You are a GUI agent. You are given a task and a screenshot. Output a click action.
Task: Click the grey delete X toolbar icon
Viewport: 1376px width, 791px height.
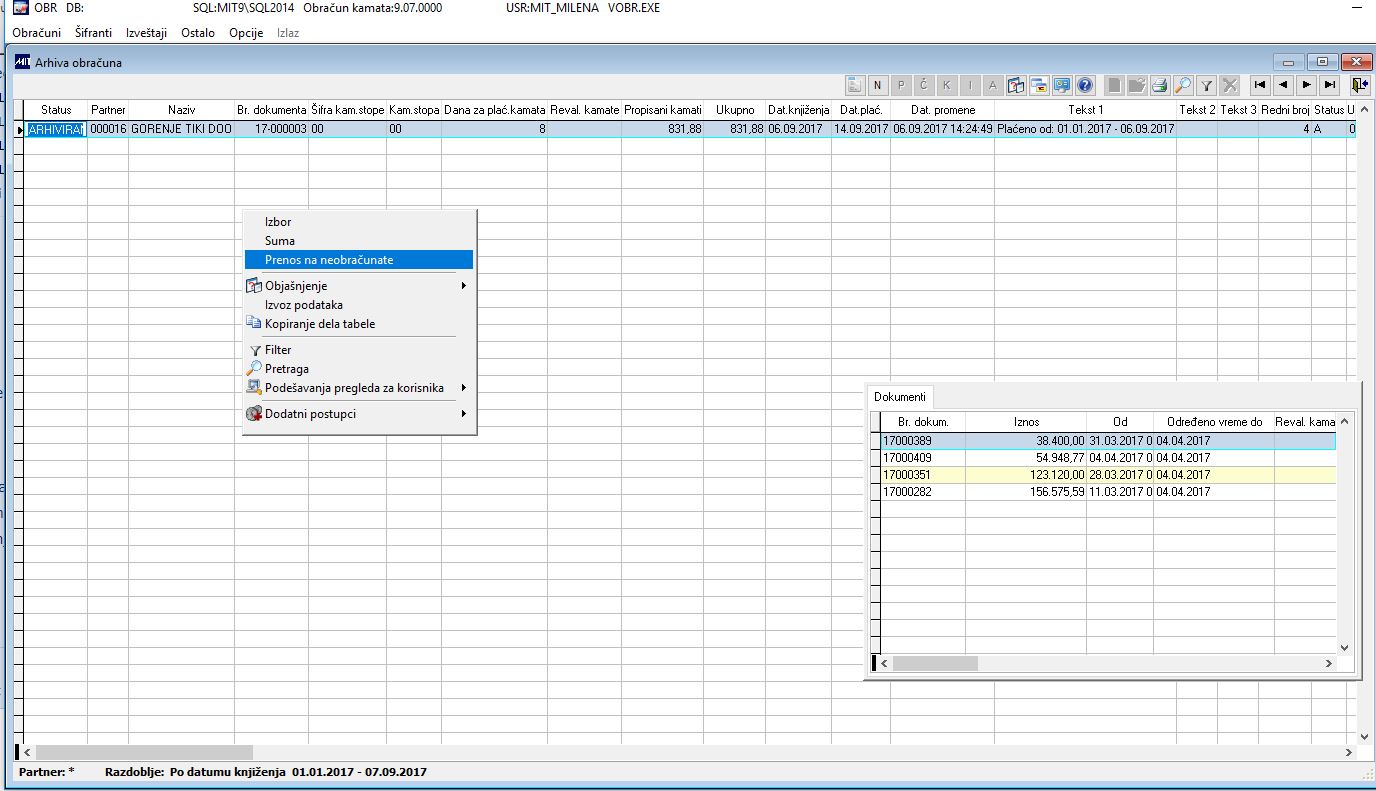click(1230, 85)
